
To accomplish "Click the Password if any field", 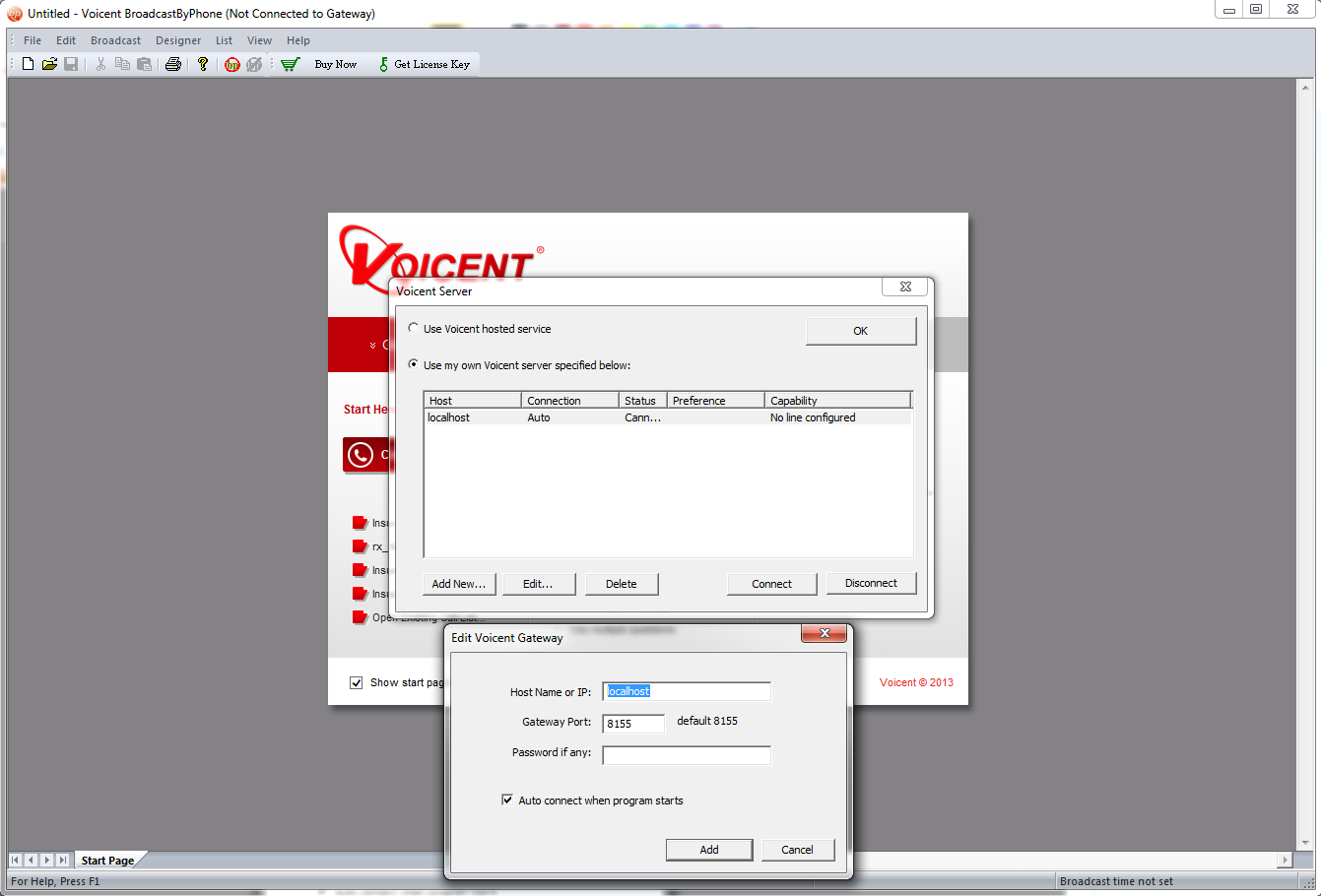I will point(687,755).
